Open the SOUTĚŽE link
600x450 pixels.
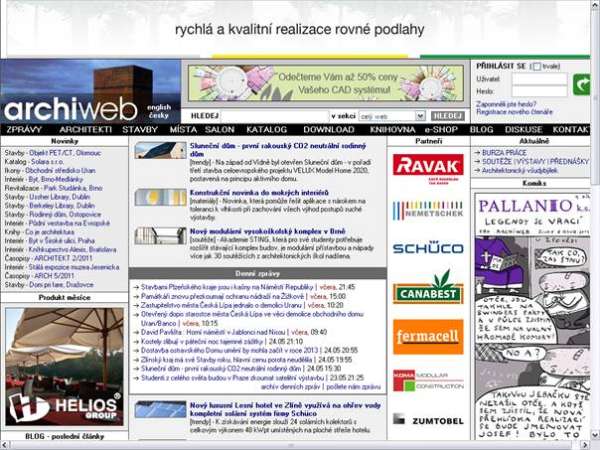coord(496,161)
